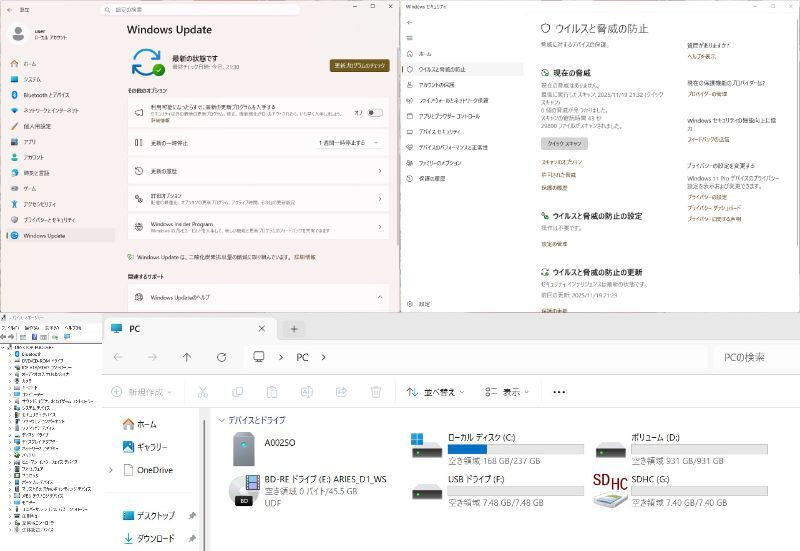This screenshot has height=551, width=800.
Task: Click the Settings back arrow
Action: (10, 10)
